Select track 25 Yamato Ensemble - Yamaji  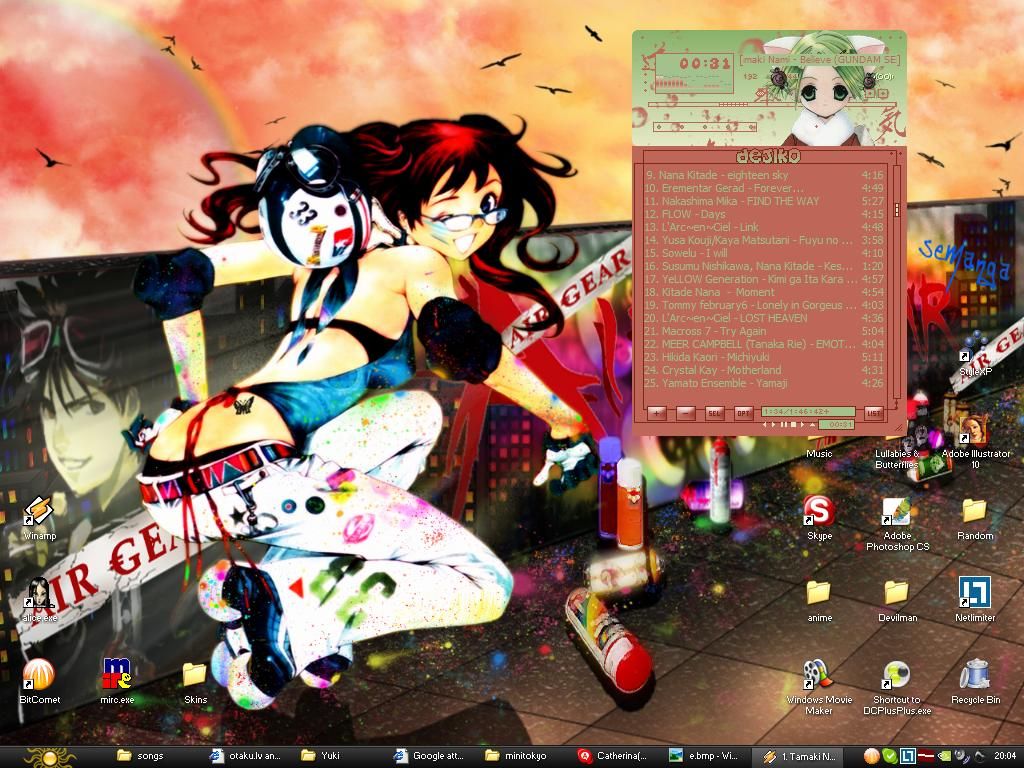click(764, 383)
